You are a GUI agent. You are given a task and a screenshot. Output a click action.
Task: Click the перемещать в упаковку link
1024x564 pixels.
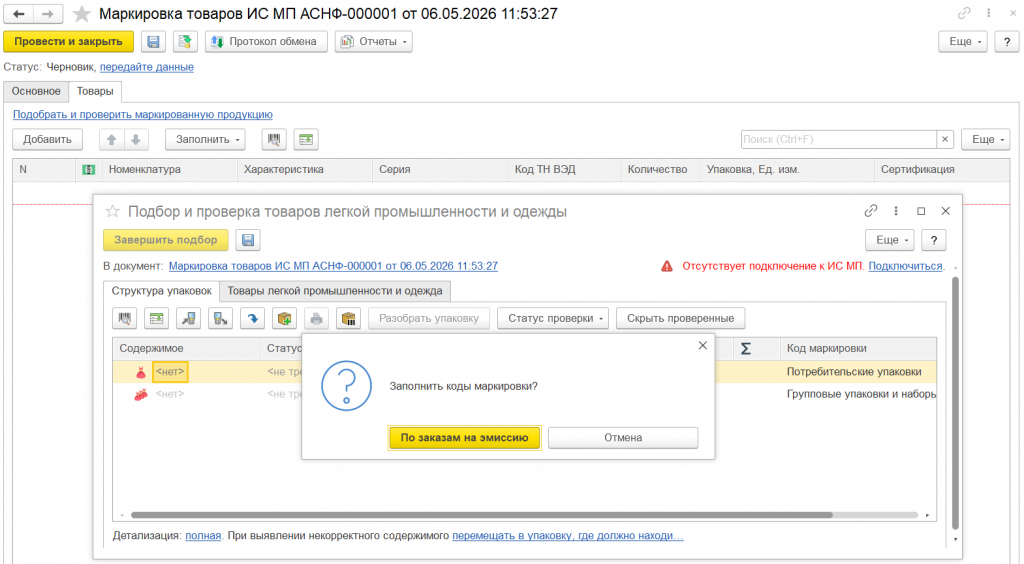pos(568,536)
